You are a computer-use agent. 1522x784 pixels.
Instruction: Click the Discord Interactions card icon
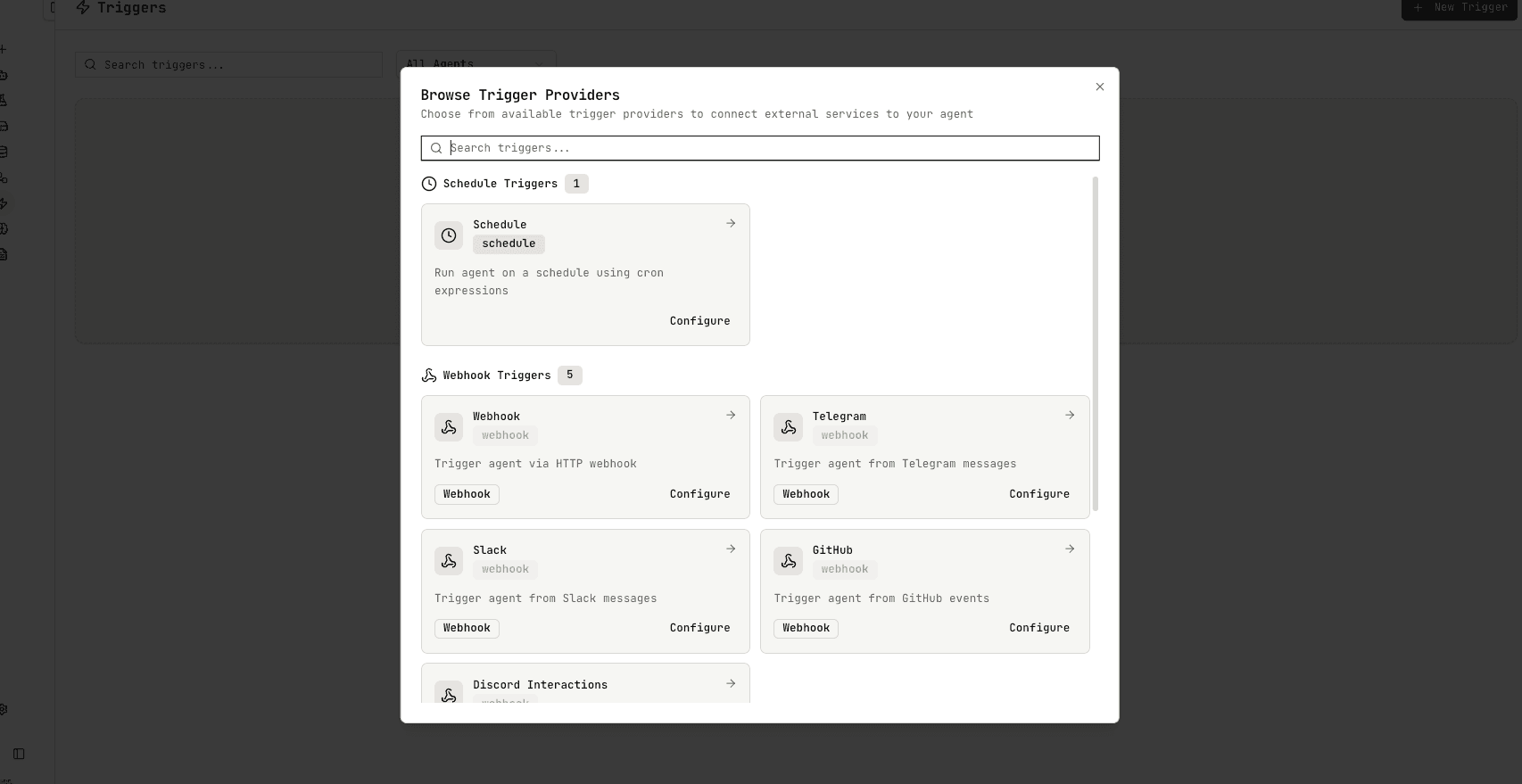(449, 693)
